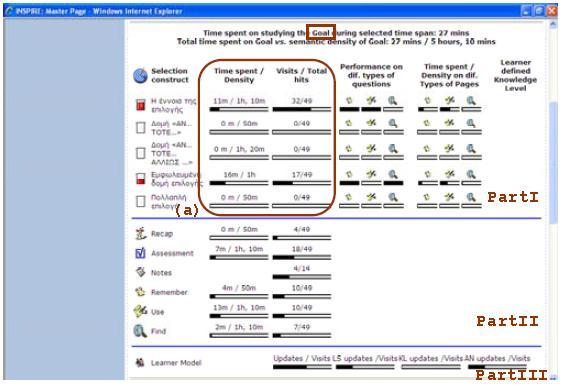Screen dimensions: 562x386
Task: Click the '16m / 1h' time value
Action: click(239, 175)
